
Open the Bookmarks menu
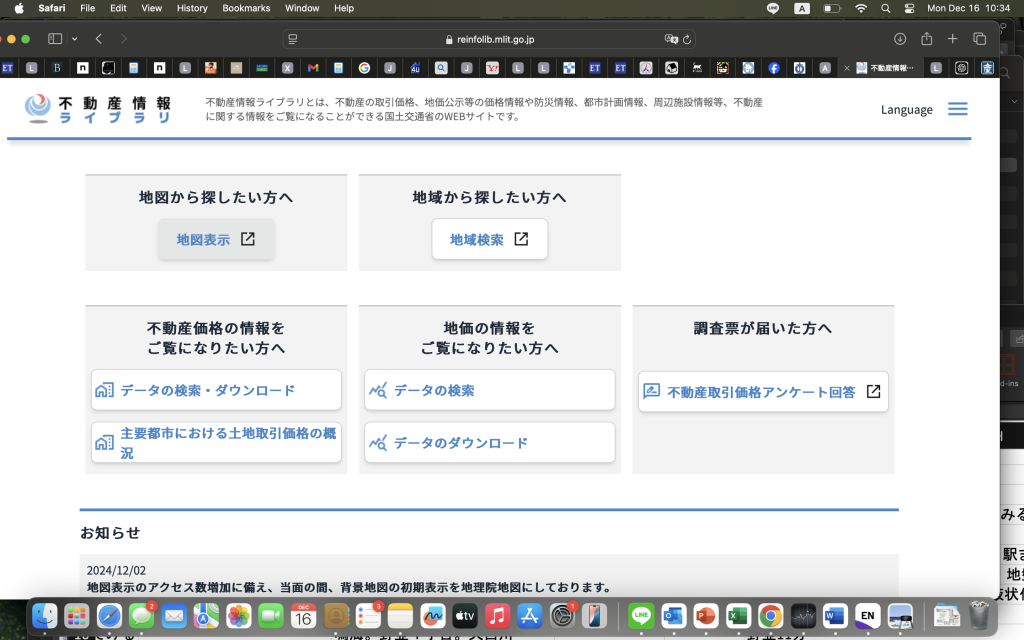[246, 8]
